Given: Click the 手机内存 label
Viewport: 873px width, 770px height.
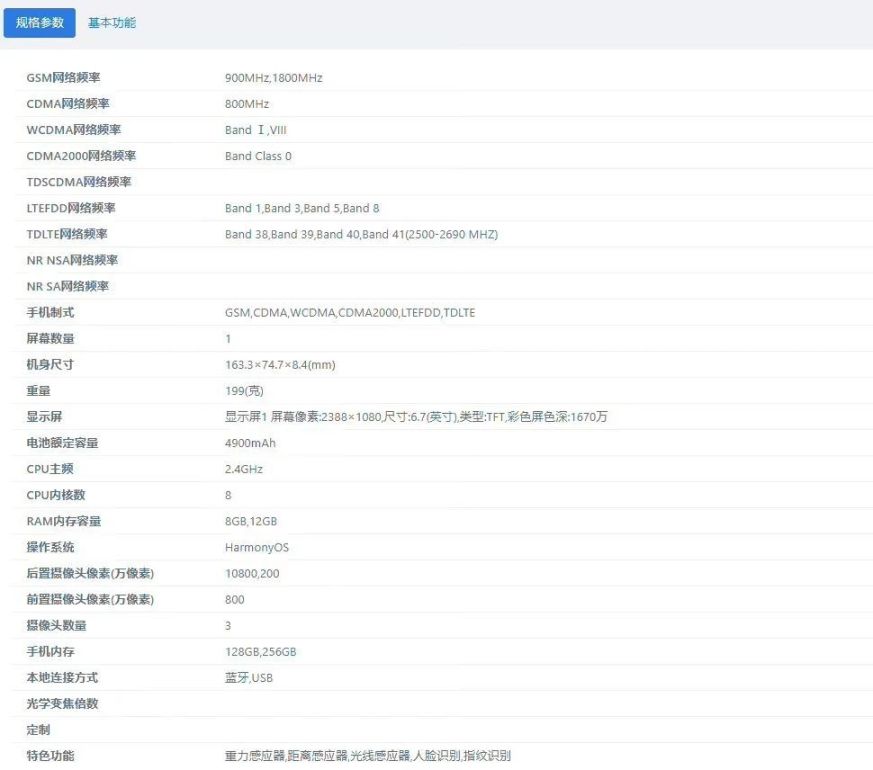Looking at the screenshot, I should (50, 652).
